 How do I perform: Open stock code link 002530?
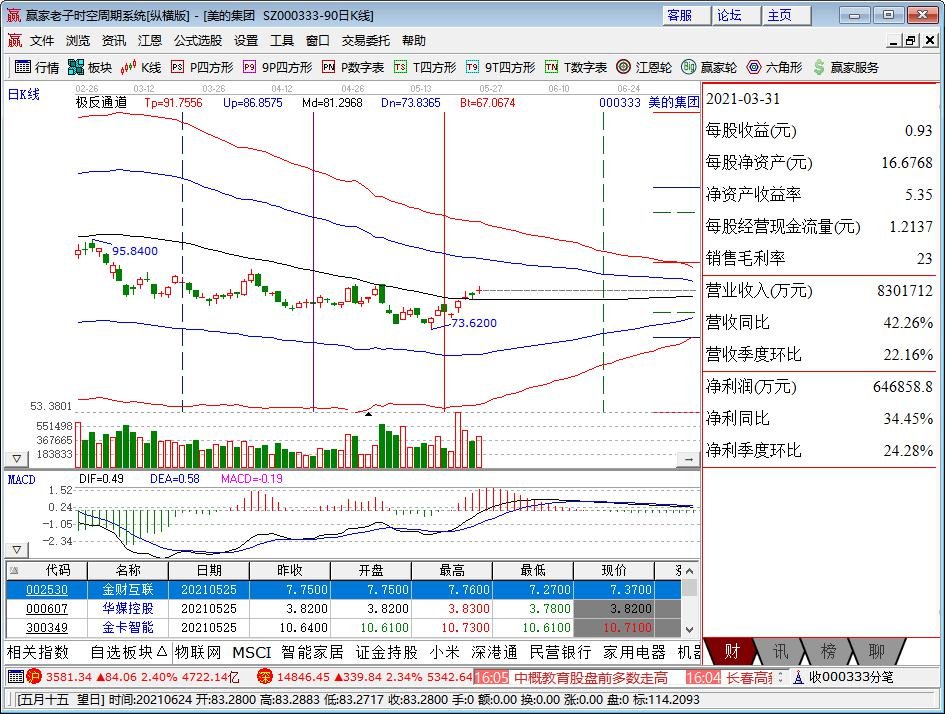click(x=47, y=589)
